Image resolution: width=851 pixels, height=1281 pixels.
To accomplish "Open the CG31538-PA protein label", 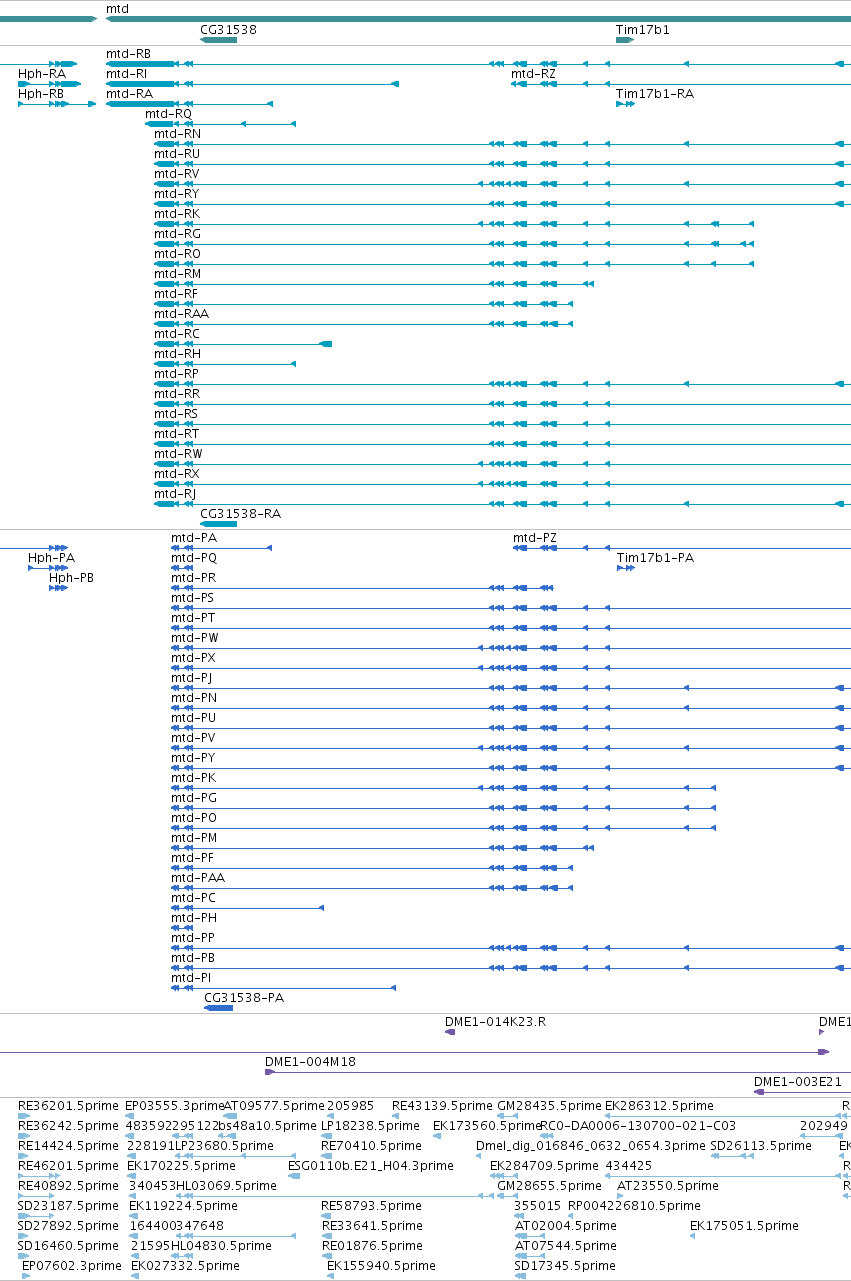I will pos(244,998).
